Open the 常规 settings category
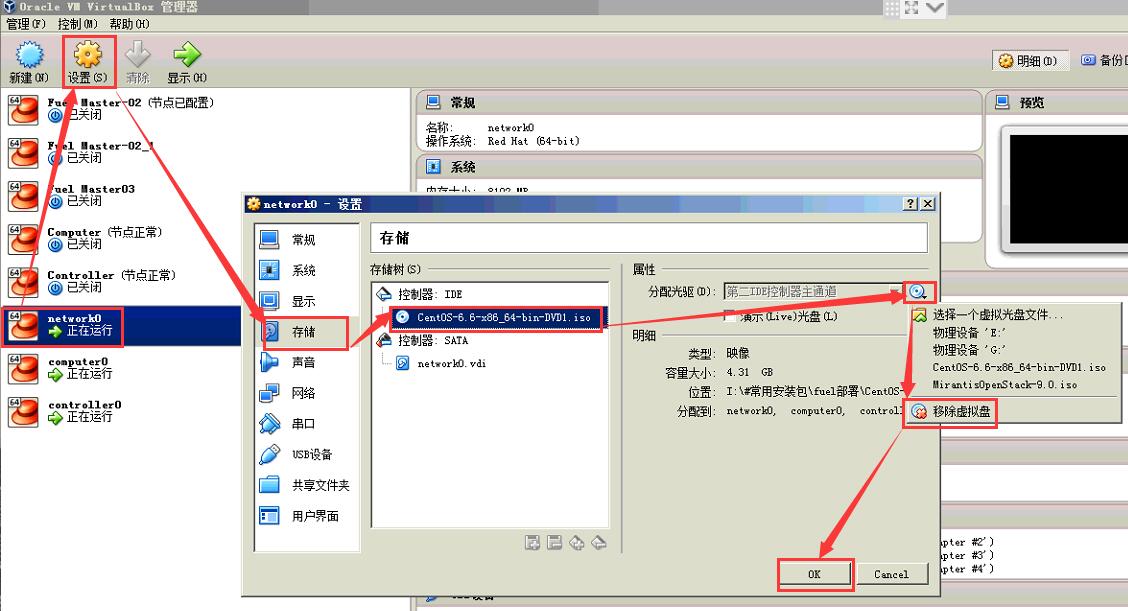The height and width of the screenshot is (611, 1128). pyautogui.click(x=307, y=240)
